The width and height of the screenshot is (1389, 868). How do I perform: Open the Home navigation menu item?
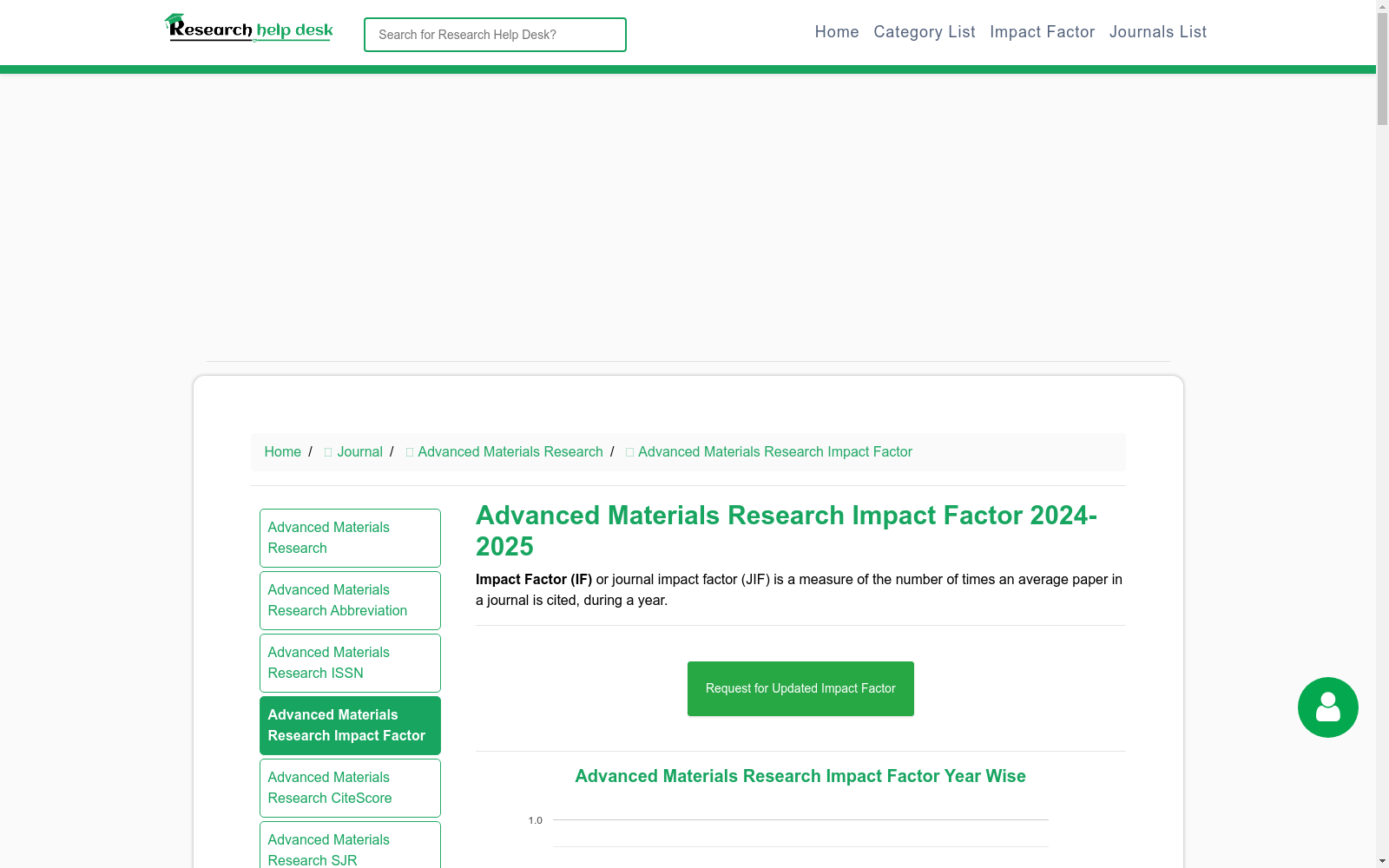coord(837,32)
